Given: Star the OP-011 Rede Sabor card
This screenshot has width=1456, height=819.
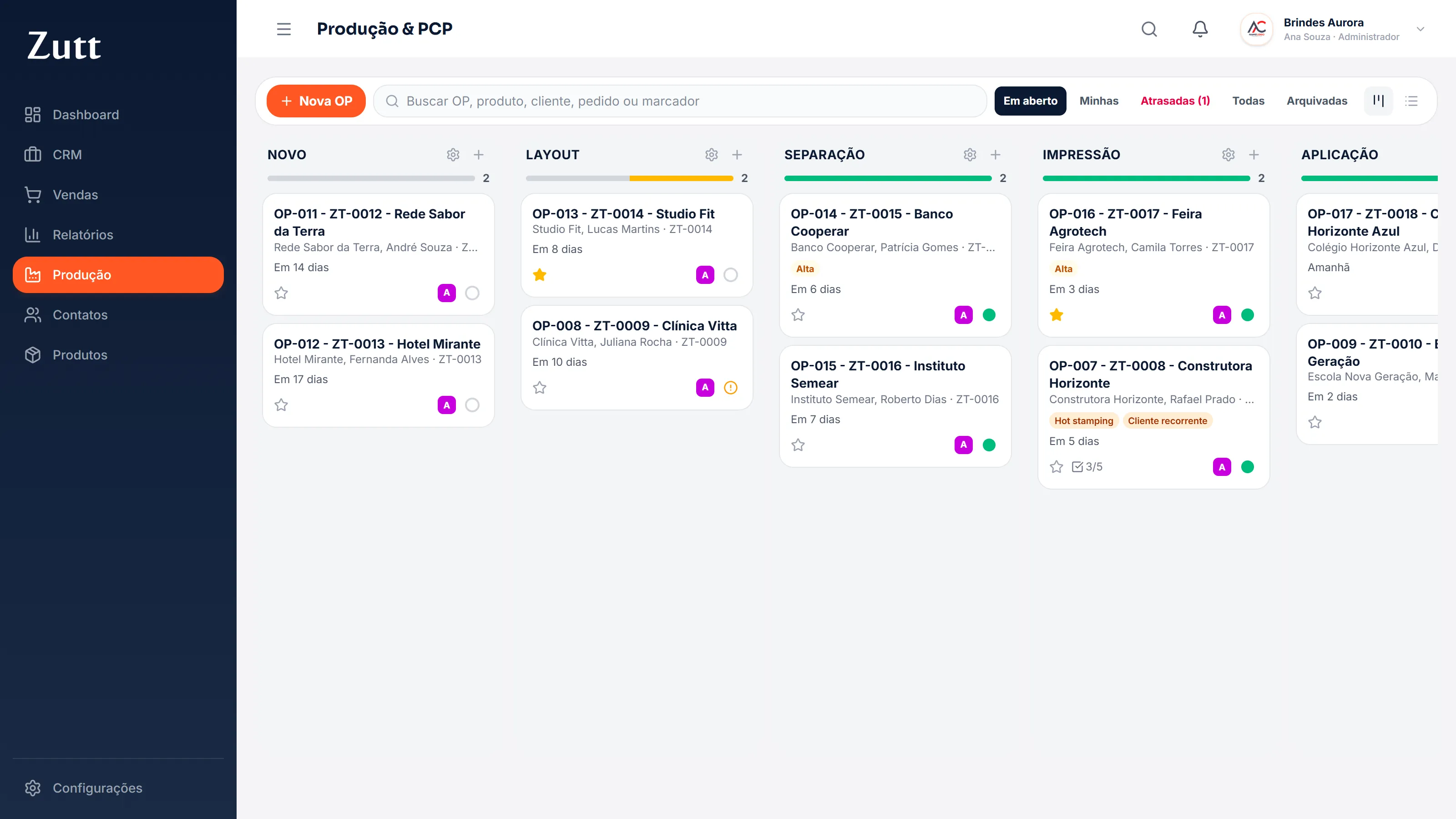Looking at the screenshot, I should [282, 293].
